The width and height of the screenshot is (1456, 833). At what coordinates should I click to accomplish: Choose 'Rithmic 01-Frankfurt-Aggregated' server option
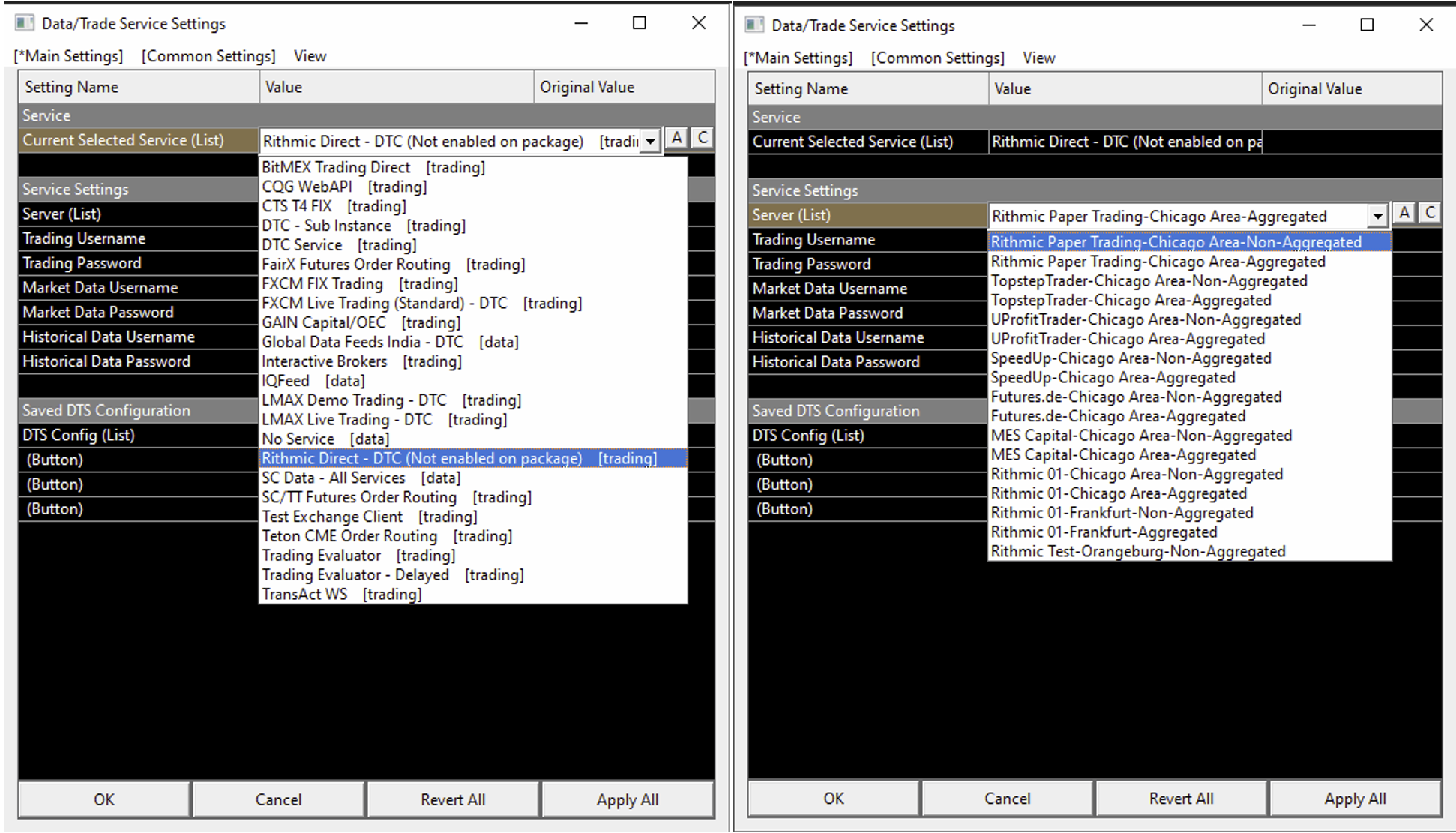pos(1104,532)
